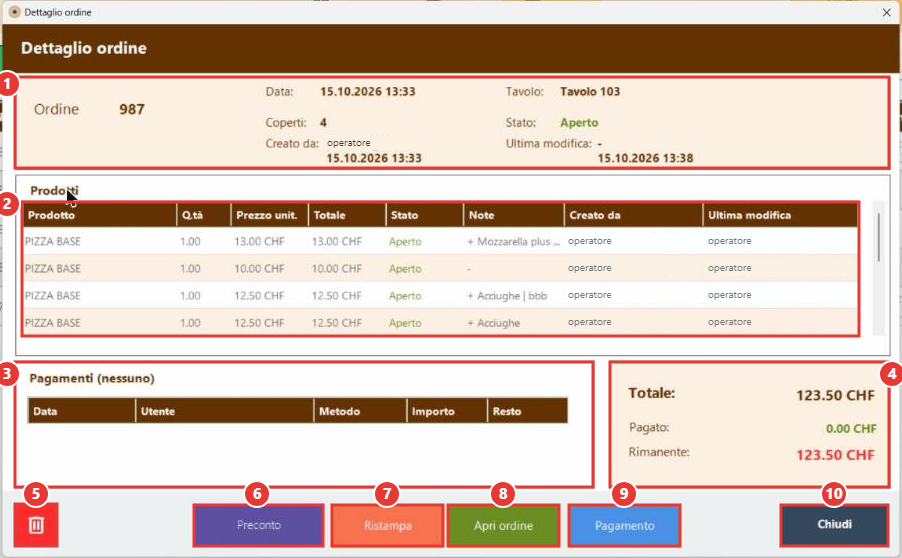Click the Metodo column header in payments
The image size is (902, 558).
[360, 411]
